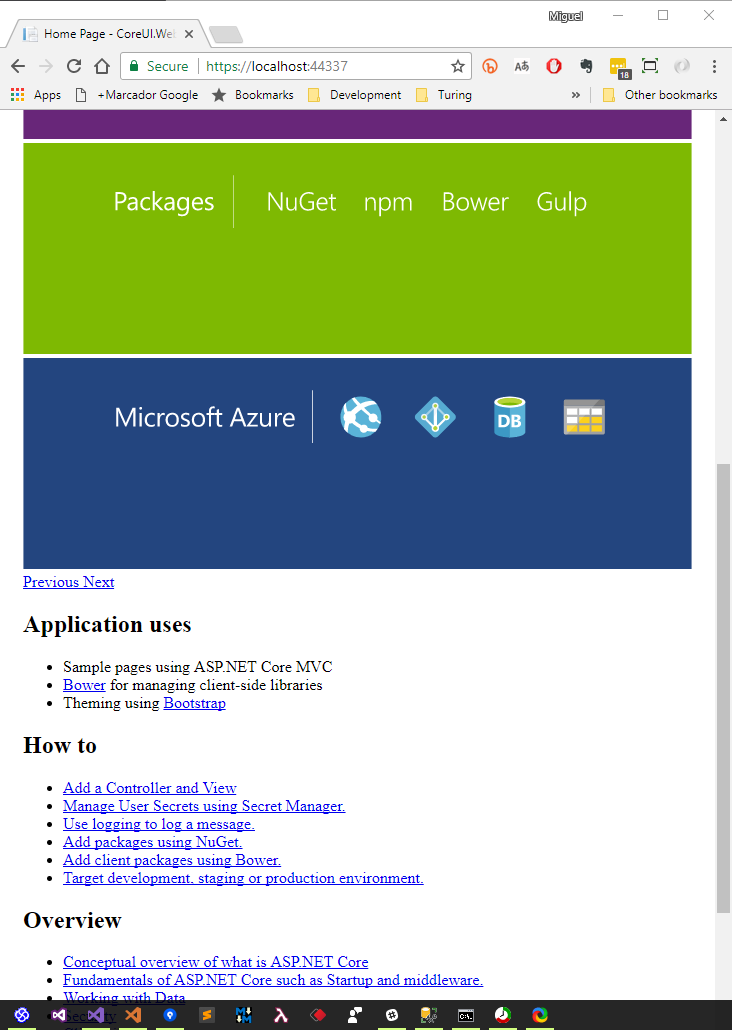Open the Turing bookmarks folder
The image size is (732, 1030).
coord(444,95)
